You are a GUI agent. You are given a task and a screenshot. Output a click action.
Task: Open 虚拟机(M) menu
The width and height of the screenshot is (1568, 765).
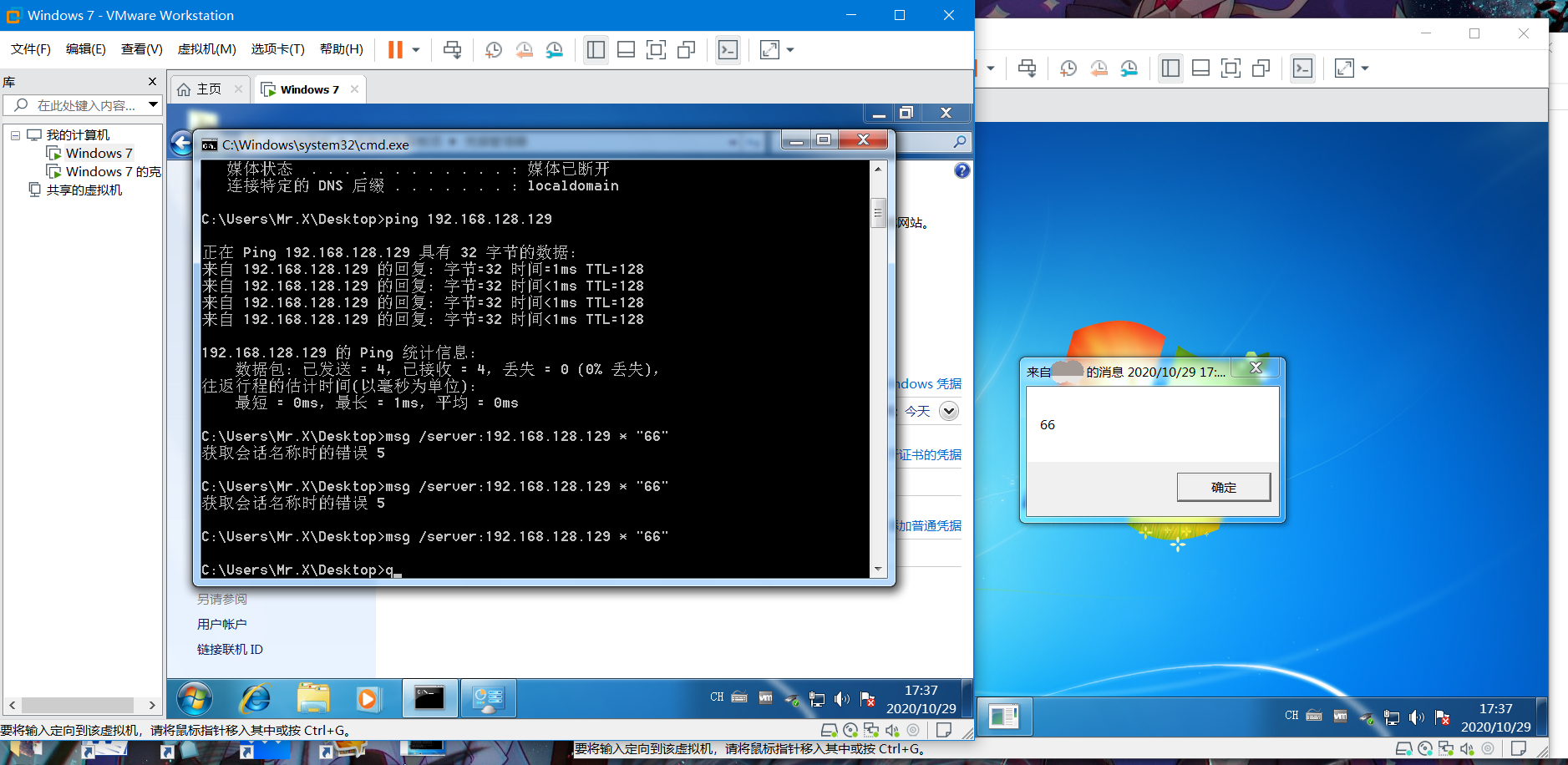pos(206,49)
